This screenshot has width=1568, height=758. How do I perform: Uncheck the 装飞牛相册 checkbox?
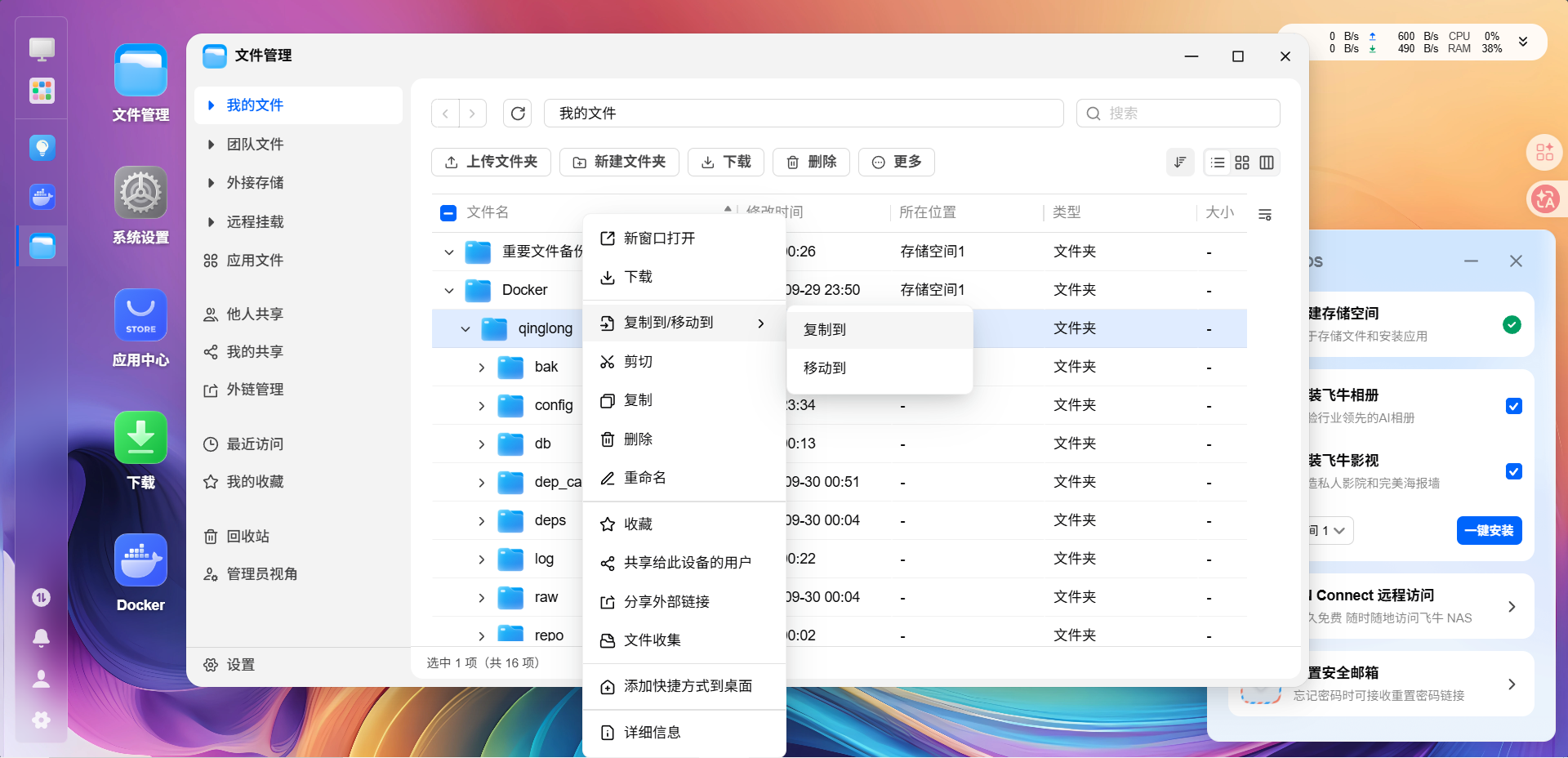(x=1513, y=406)
